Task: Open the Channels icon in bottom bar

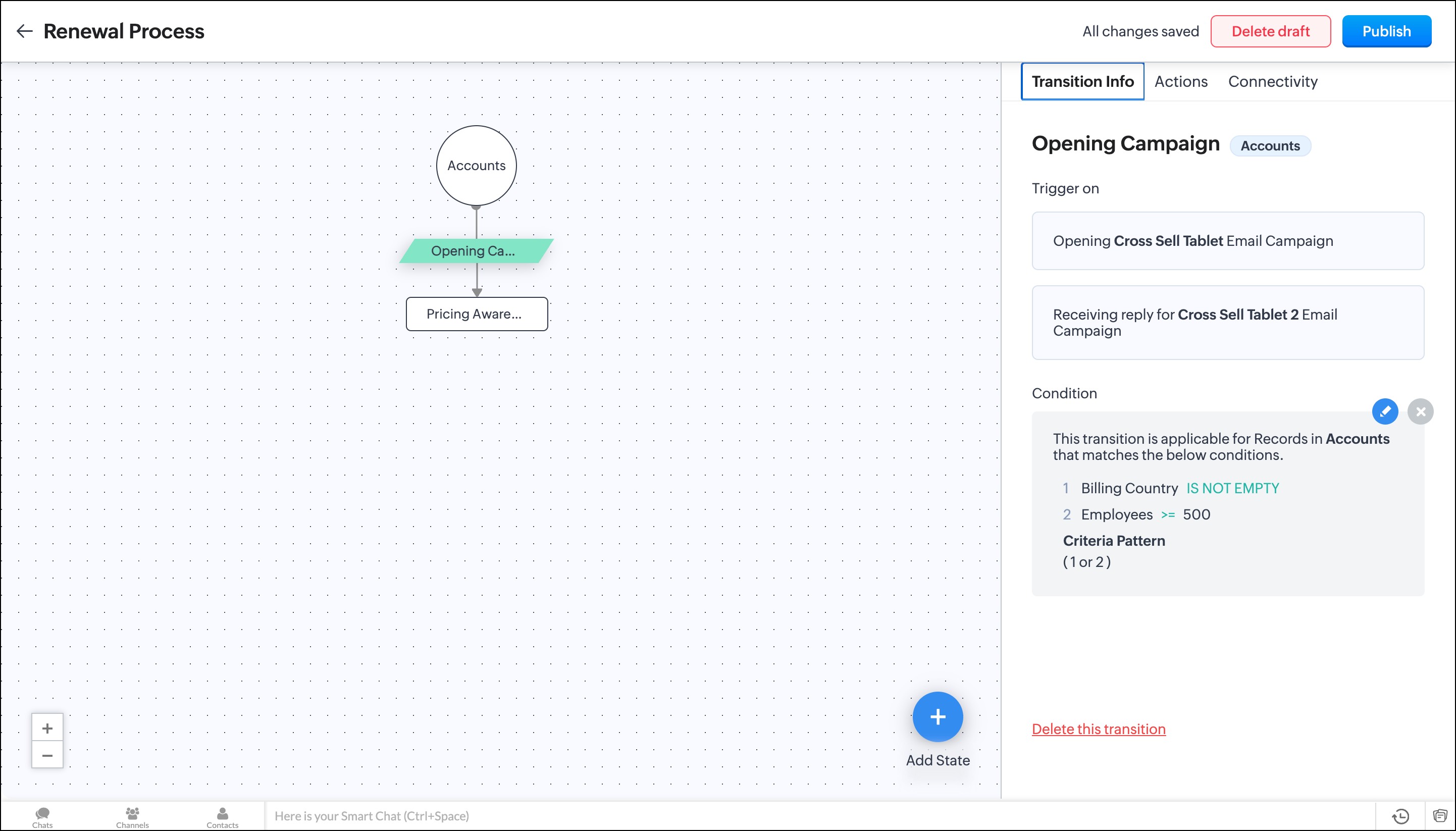Action: 132,816
